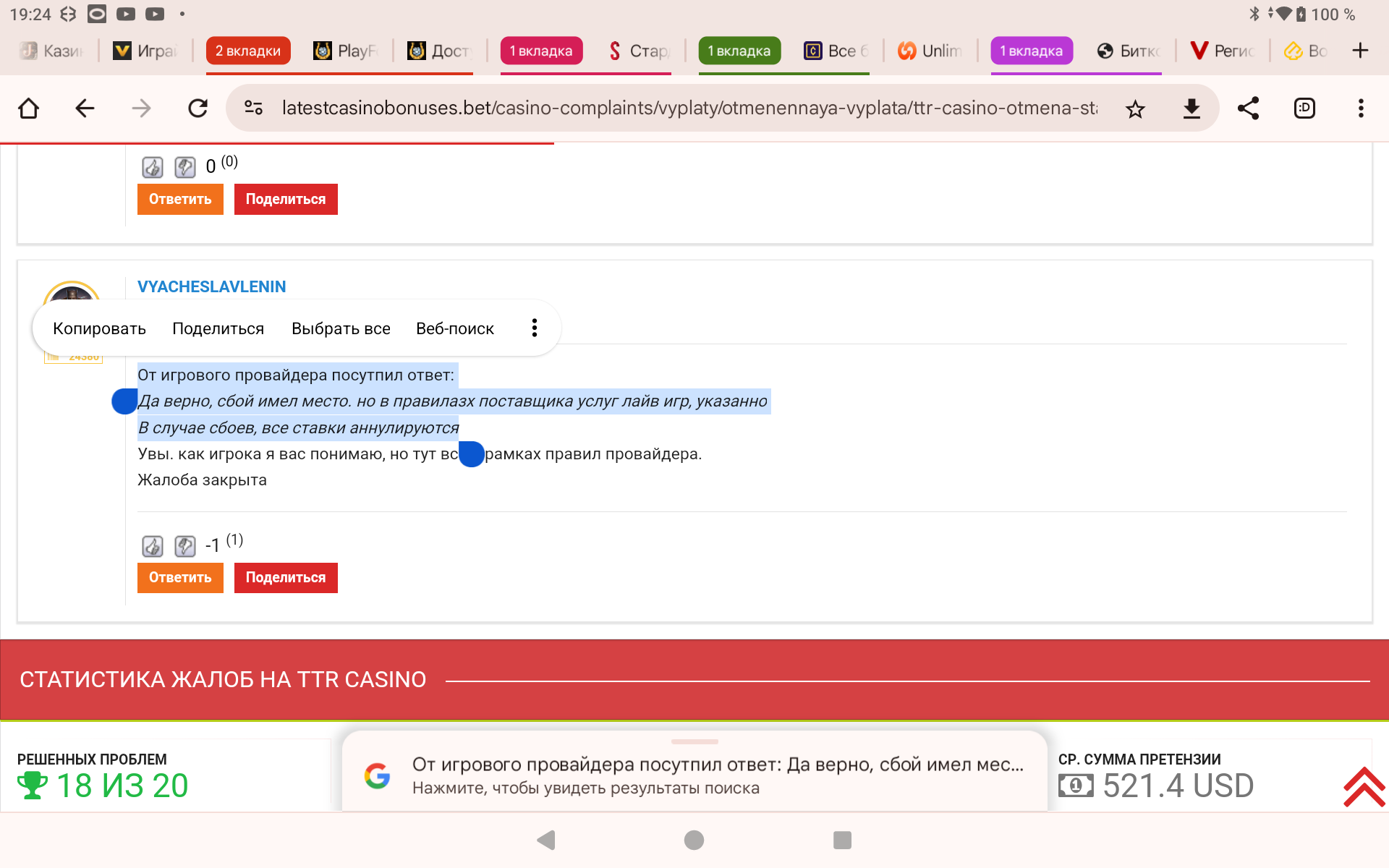Thumbs down Vyacheslavlenin's comment
This screenshot has height=868, width=1389.
pos(185,546)
